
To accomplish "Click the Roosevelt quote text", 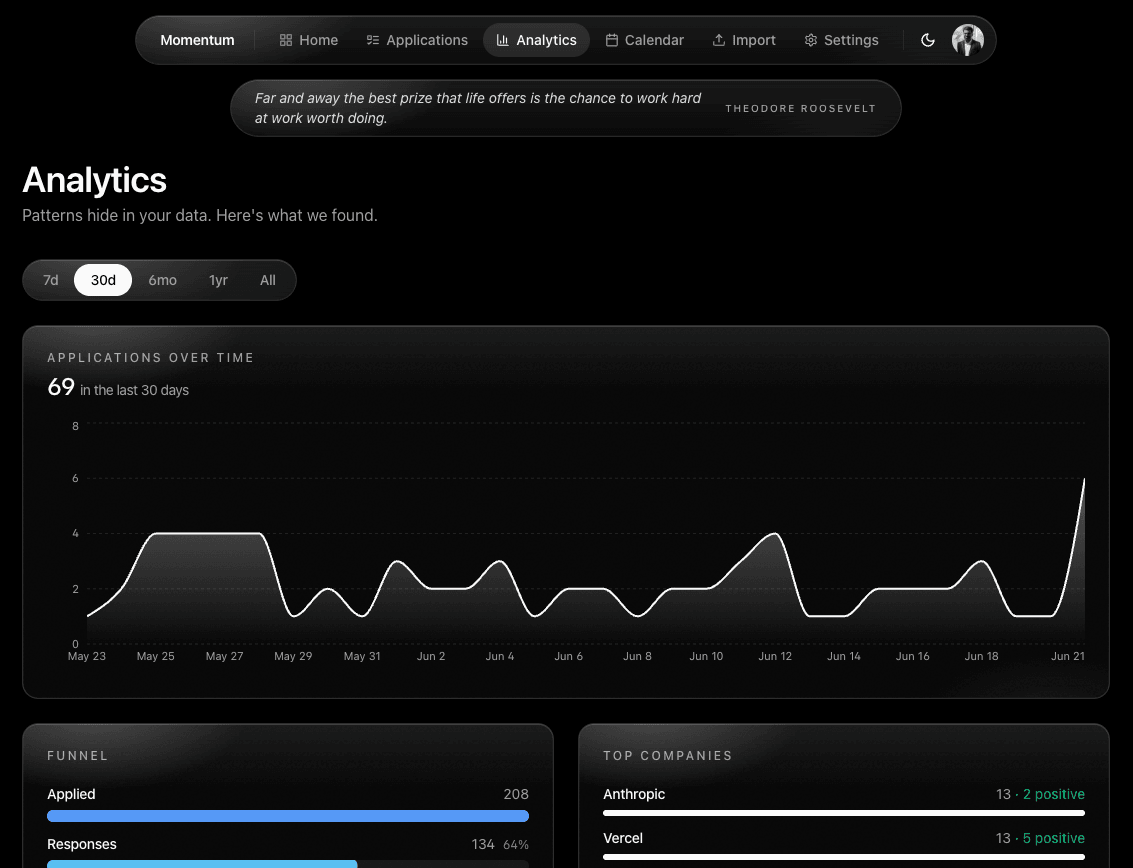I will pos(478,108).
